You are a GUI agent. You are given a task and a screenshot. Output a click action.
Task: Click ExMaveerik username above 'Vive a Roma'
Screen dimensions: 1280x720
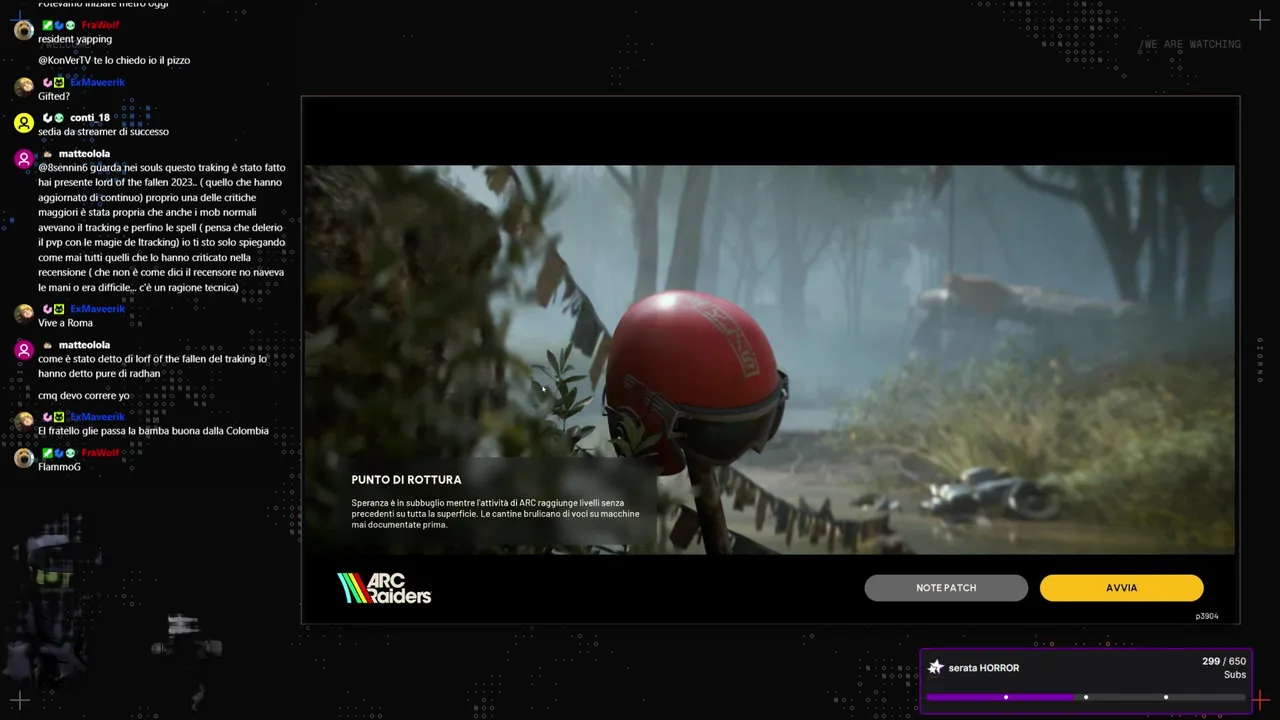tap(97, 309)
